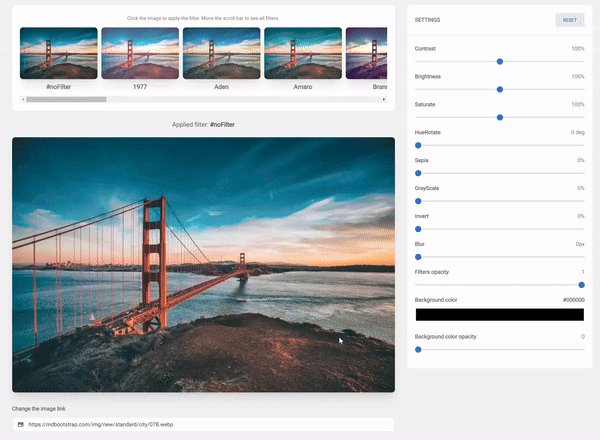Image resolution: width=600 pixels, height=440 pixels.
Task: Click the Brightness slider handle
Action: (x=500, y=90)
